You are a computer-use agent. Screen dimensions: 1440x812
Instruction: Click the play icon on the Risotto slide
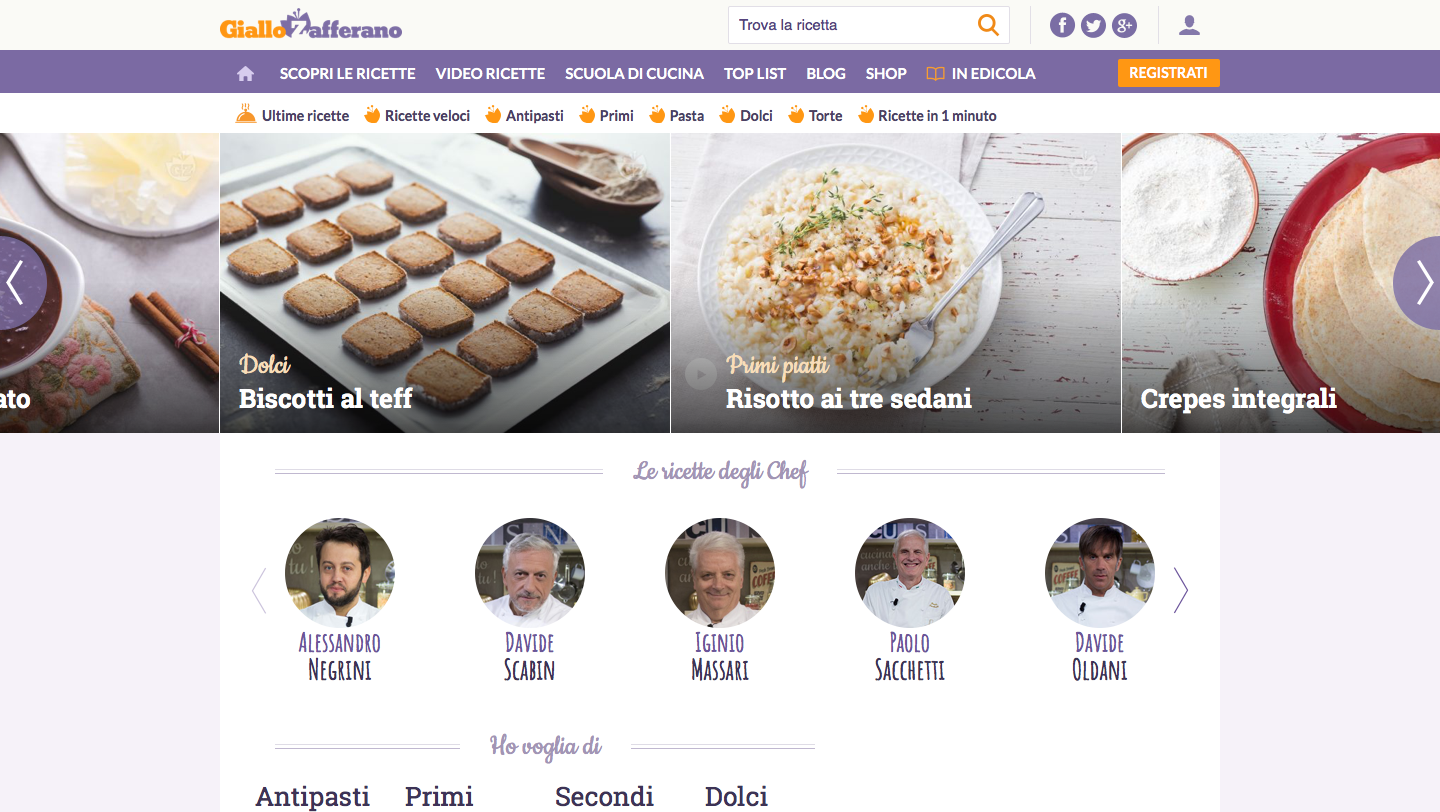(x=701, y=374)
